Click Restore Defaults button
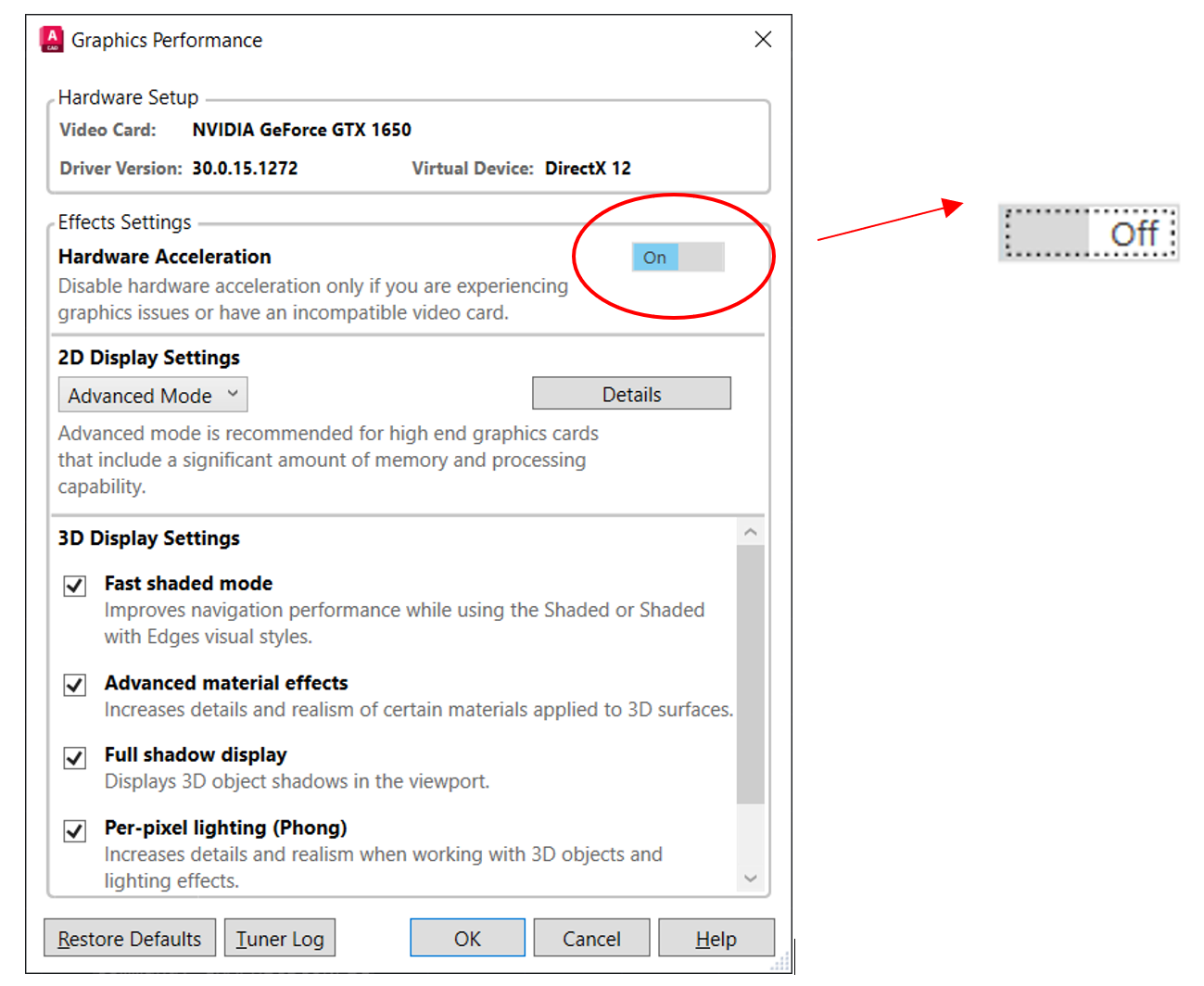 coord(130,939)
